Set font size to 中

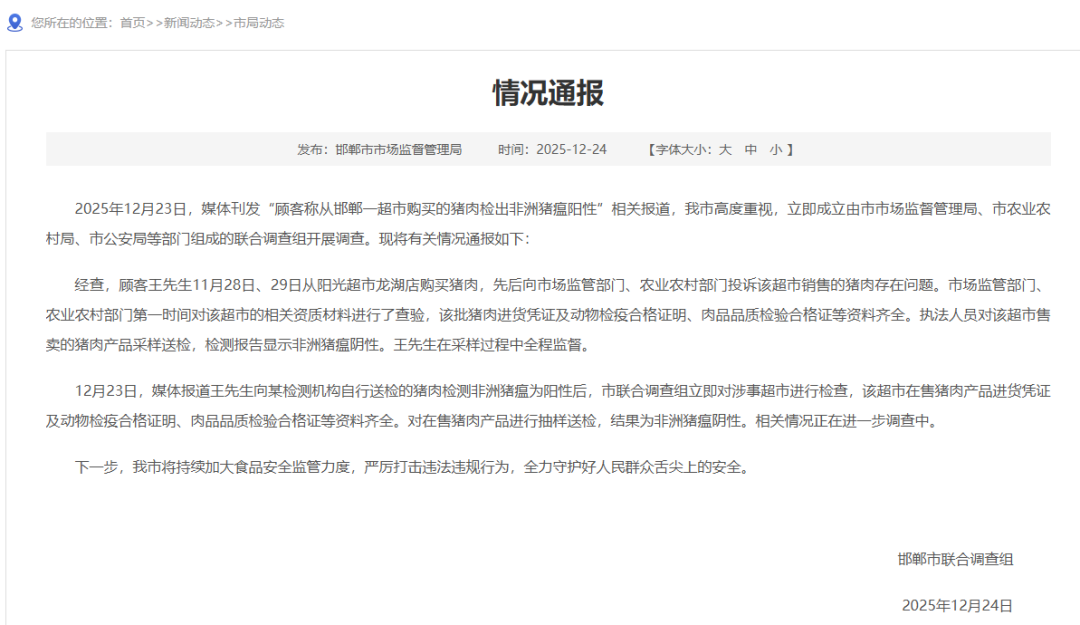(x=751, y=149)
